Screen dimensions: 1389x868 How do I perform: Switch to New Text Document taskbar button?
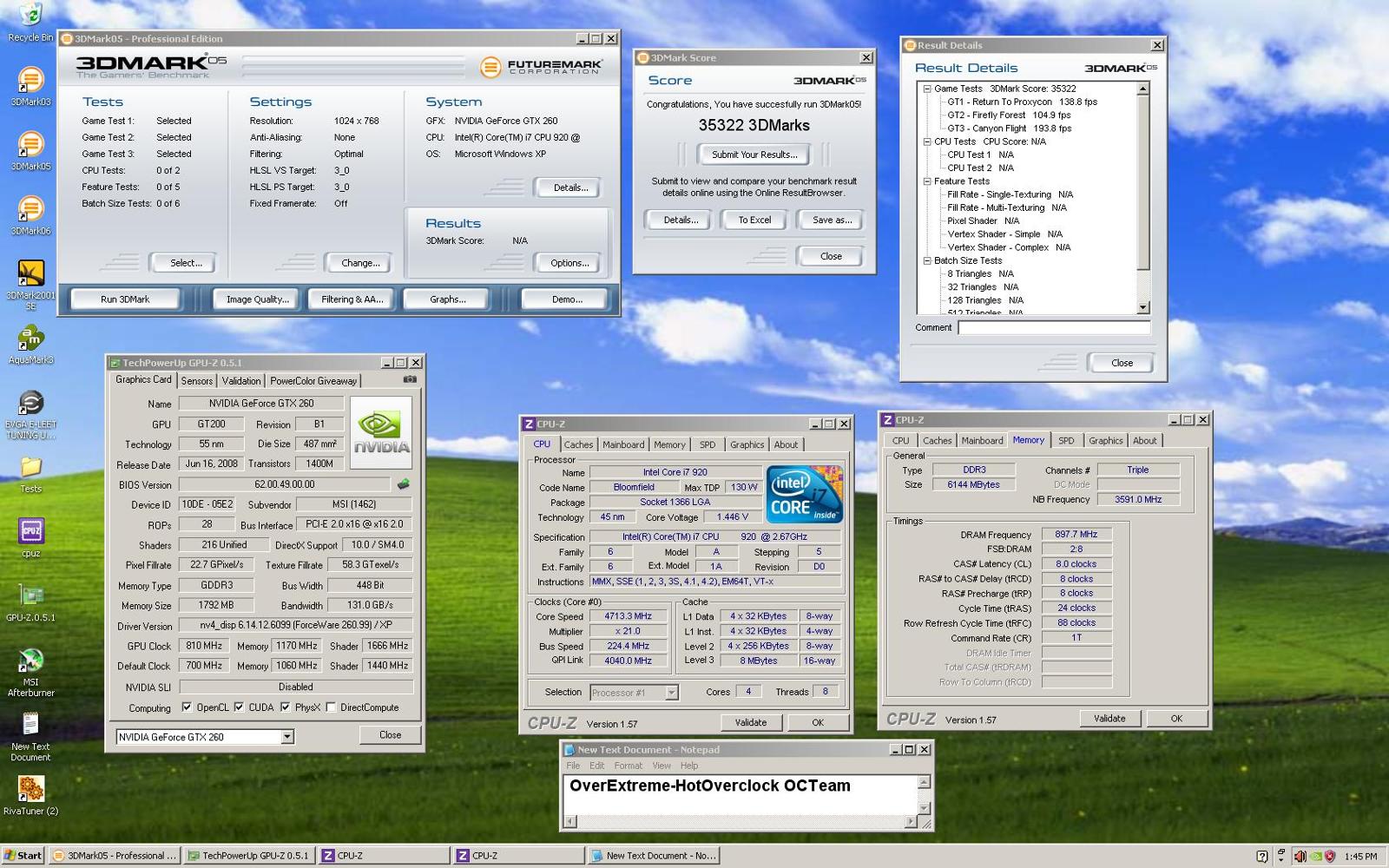(653, 856)
